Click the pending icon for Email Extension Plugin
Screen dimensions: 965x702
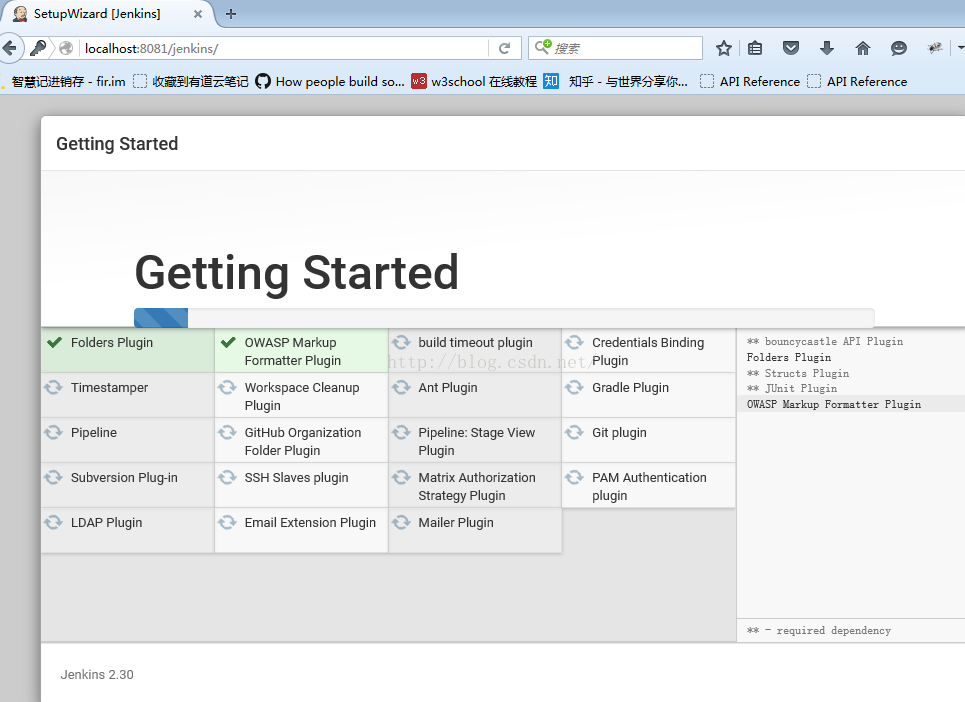click(227, 522)
